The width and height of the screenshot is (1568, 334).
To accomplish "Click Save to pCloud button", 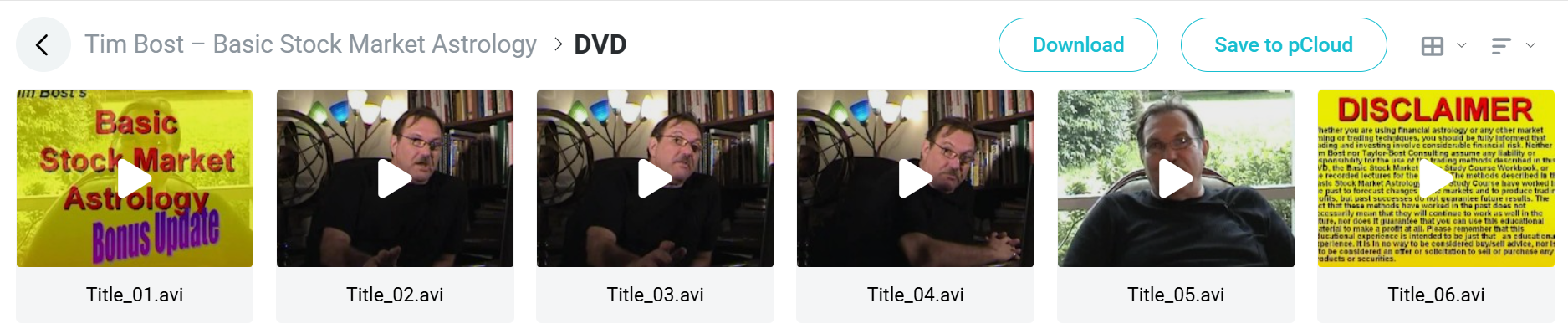I will tap(1284, 44).
